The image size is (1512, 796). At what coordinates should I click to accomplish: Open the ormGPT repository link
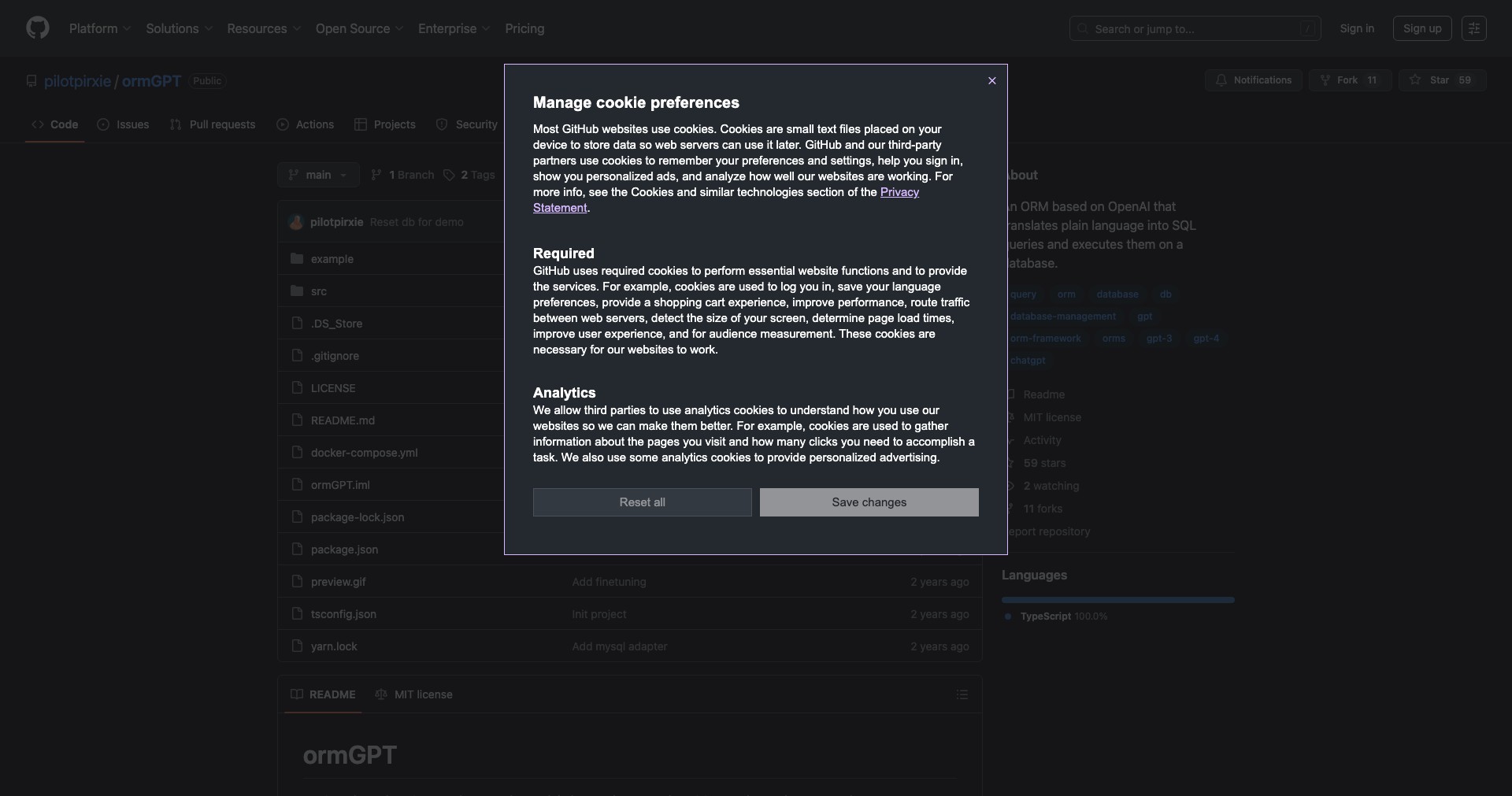tap(151, 81)
